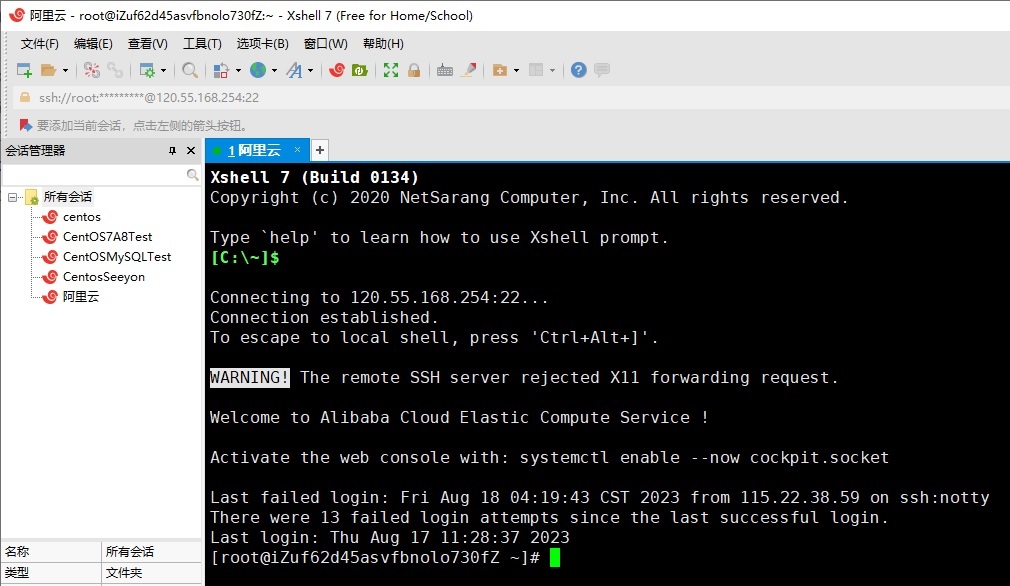Click the chat bubble feedback icon
1010x586 pixels.
tap(602, 70)
